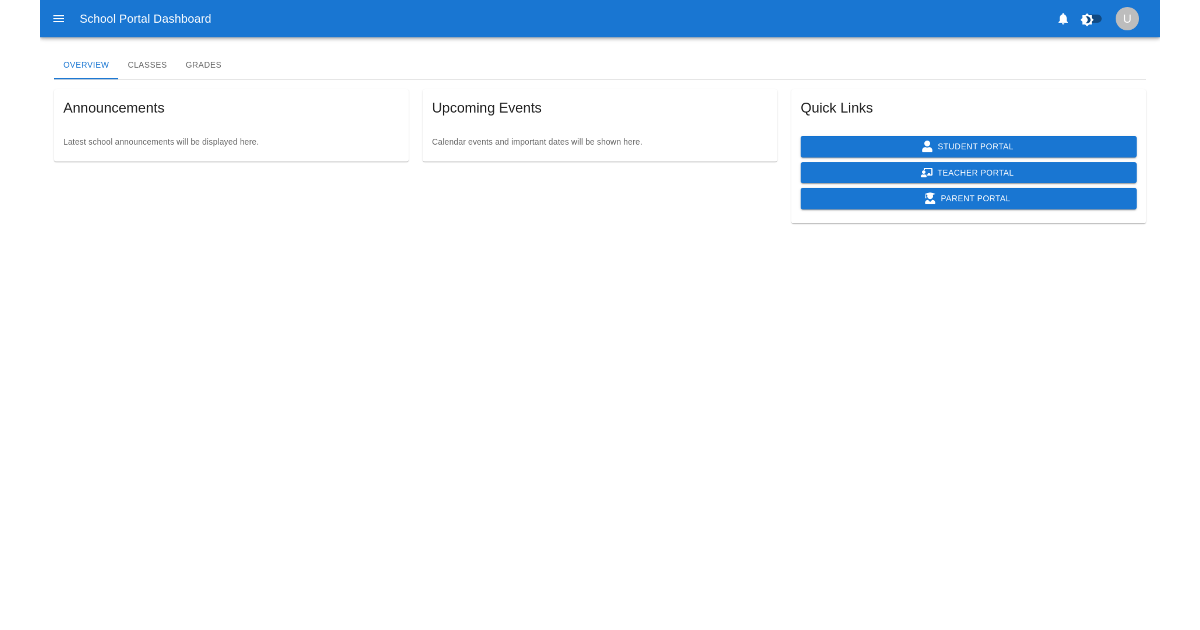Click the Announcements card

pos(231,123)
